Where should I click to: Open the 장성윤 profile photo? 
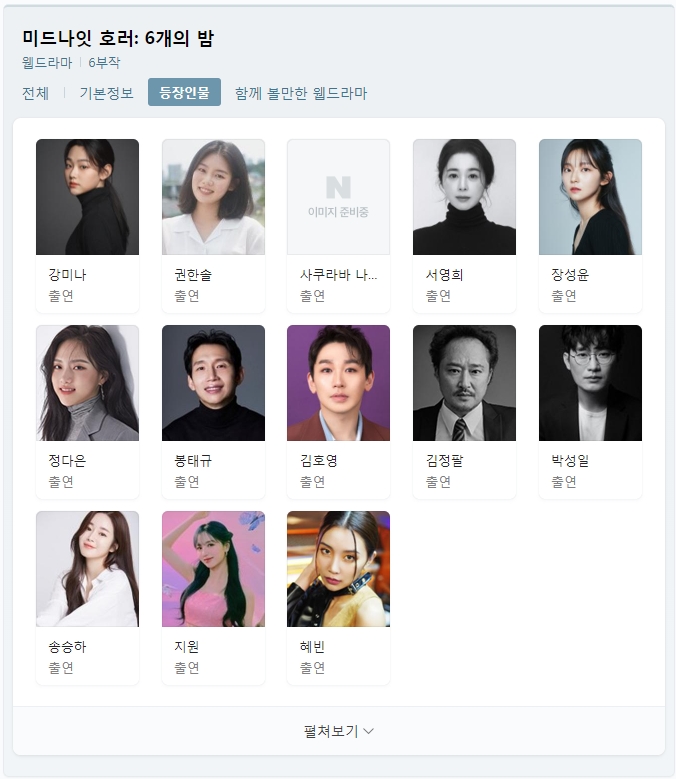pos(590,197)
